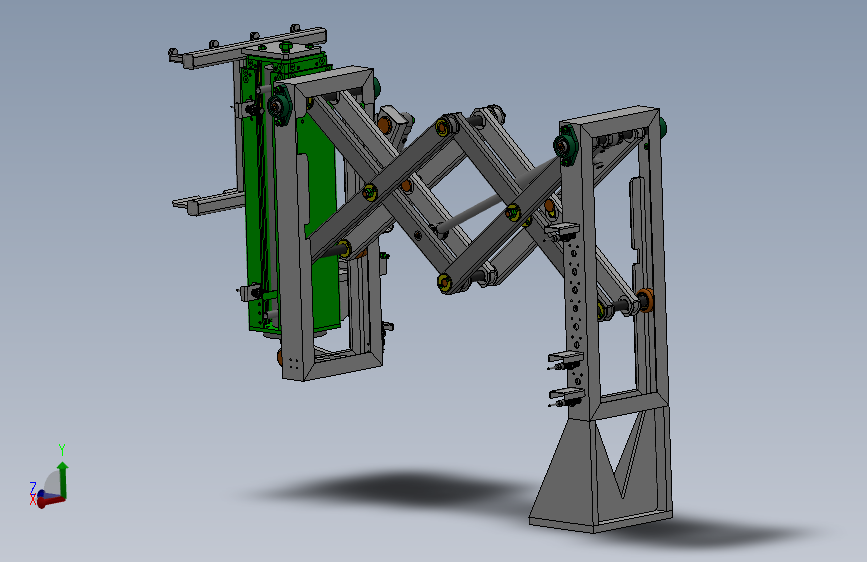This screenshot has height=562, width=867.
Task: Select the green vertical mast column in the model
Action: 321,194
